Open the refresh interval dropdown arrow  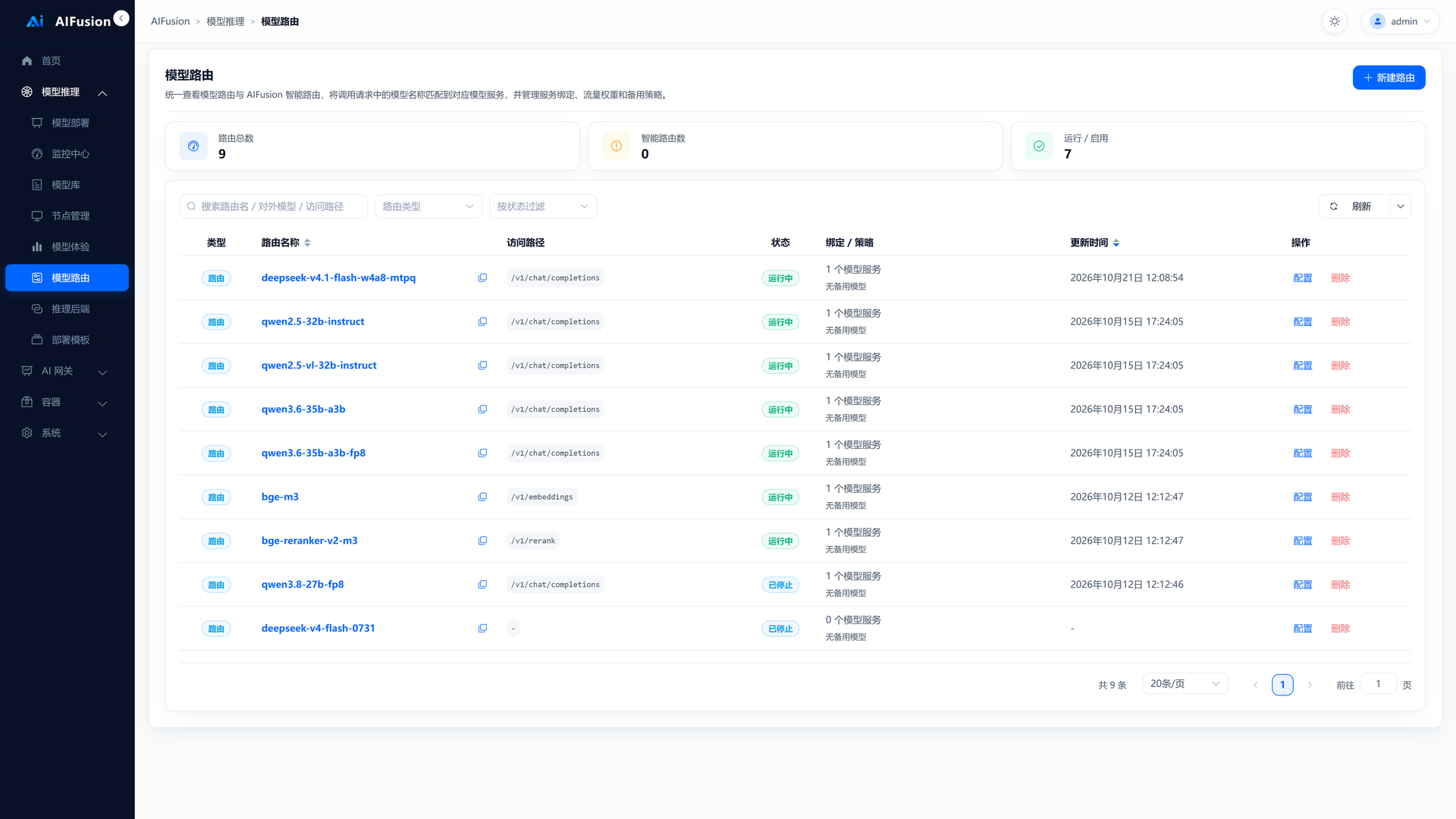click(x=1401, y=206)
